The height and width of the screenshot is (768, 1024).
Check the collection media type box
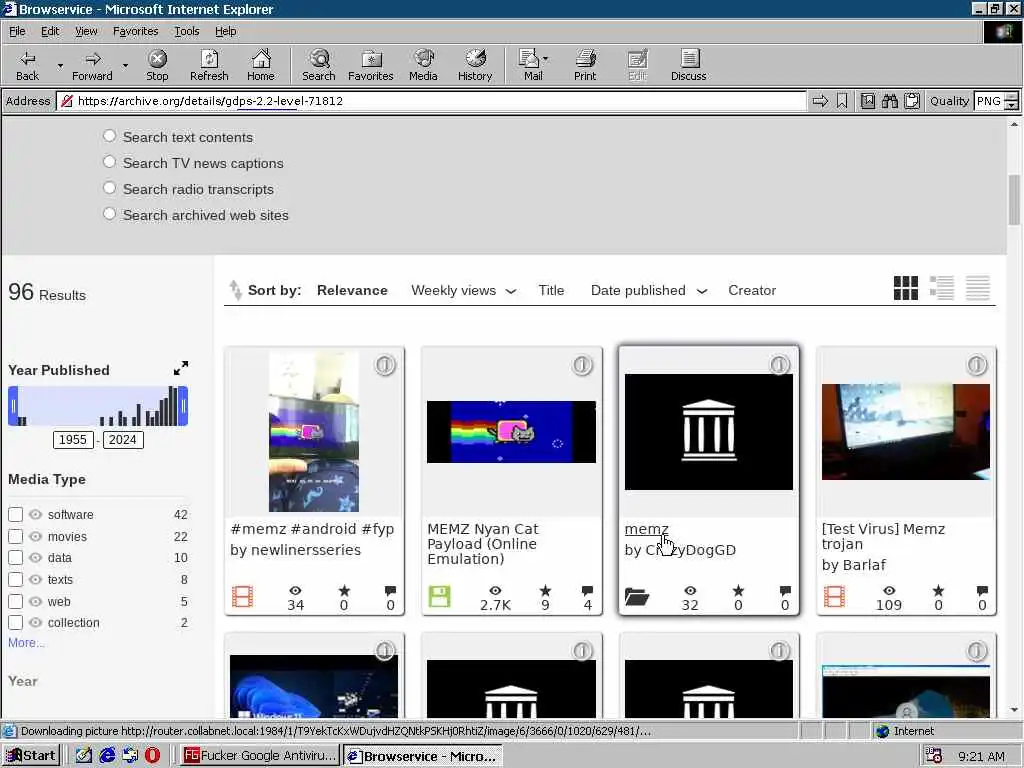pos(16,622)
